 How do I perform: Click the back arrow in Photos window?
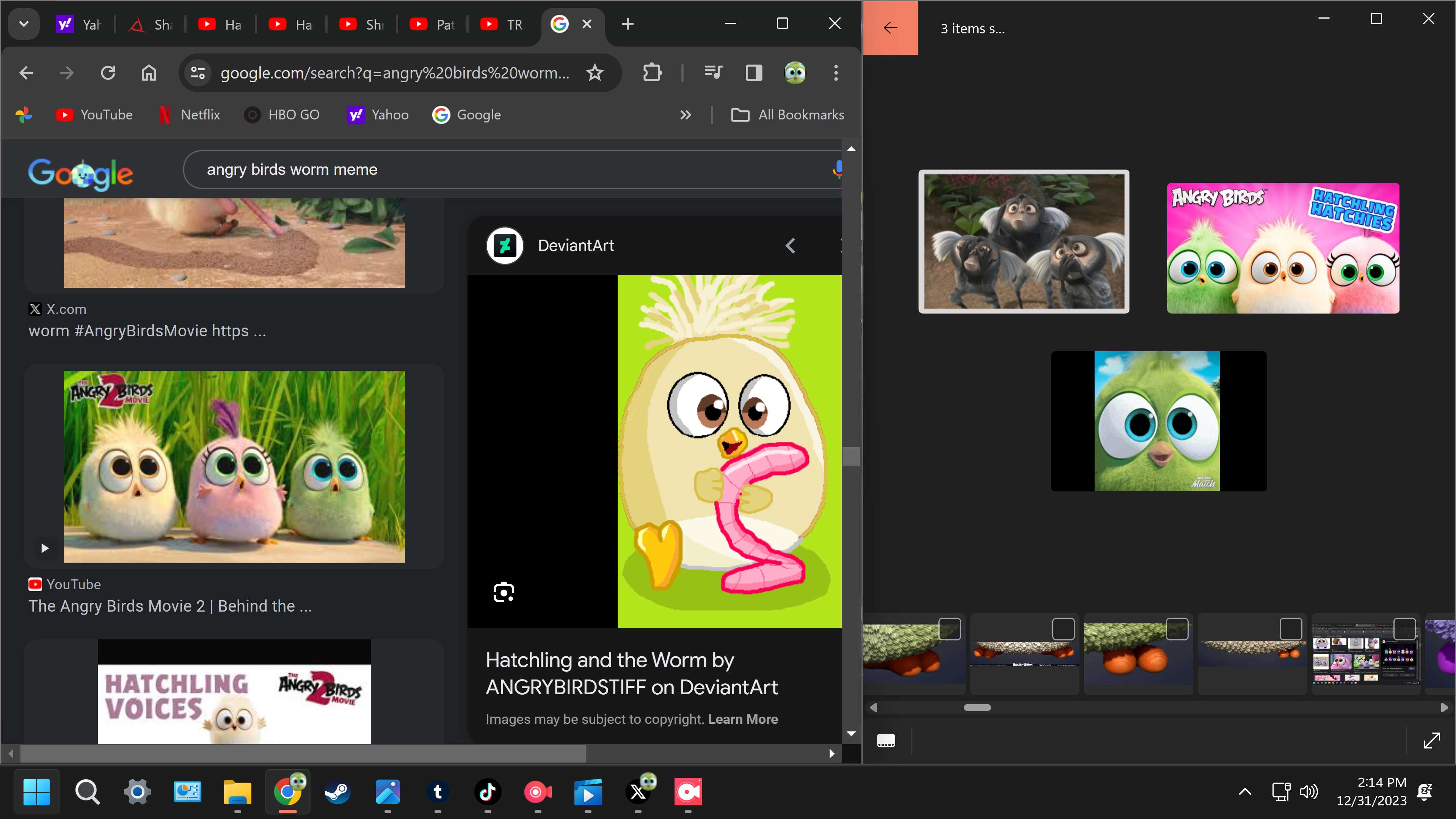(x=890, y=28)
